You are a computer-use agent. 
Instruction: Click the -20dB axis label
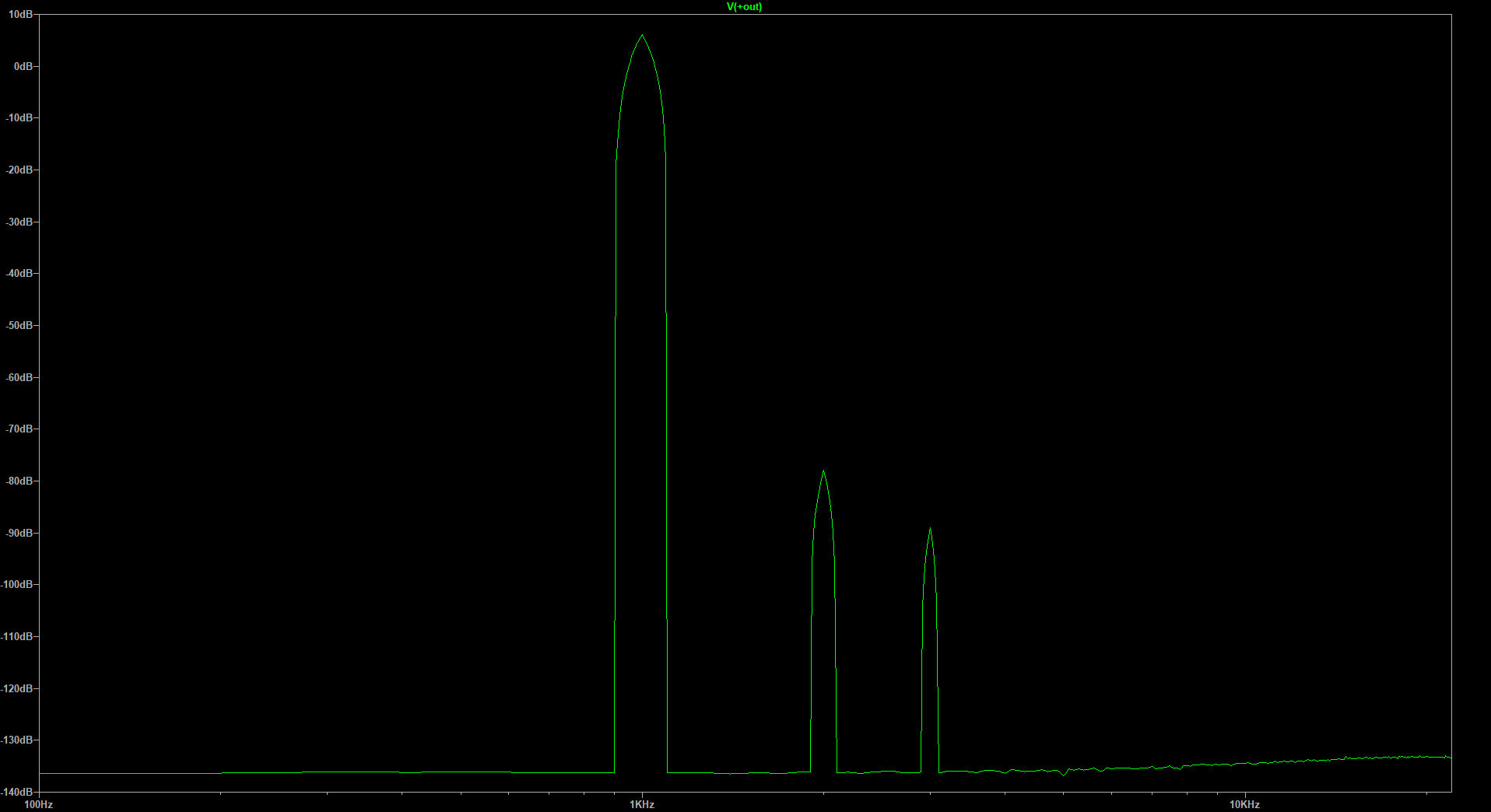[19, 170]
